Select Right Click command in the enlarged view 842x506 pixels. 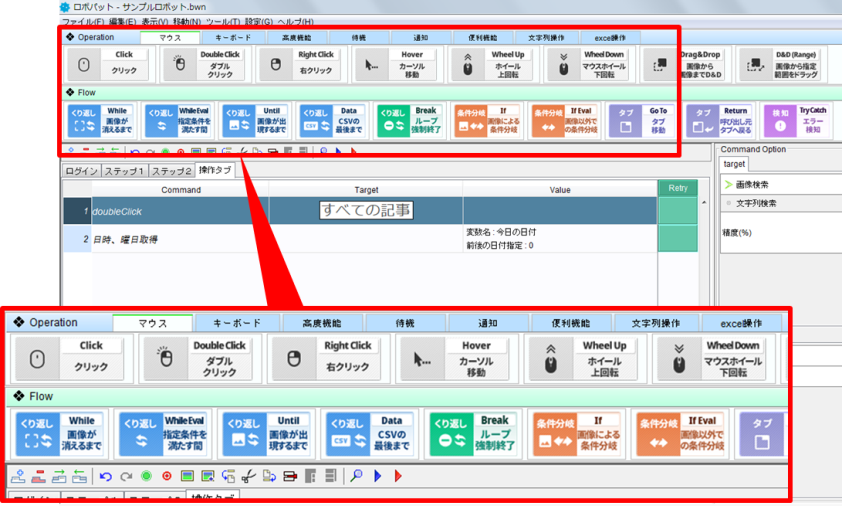(328, 358)
